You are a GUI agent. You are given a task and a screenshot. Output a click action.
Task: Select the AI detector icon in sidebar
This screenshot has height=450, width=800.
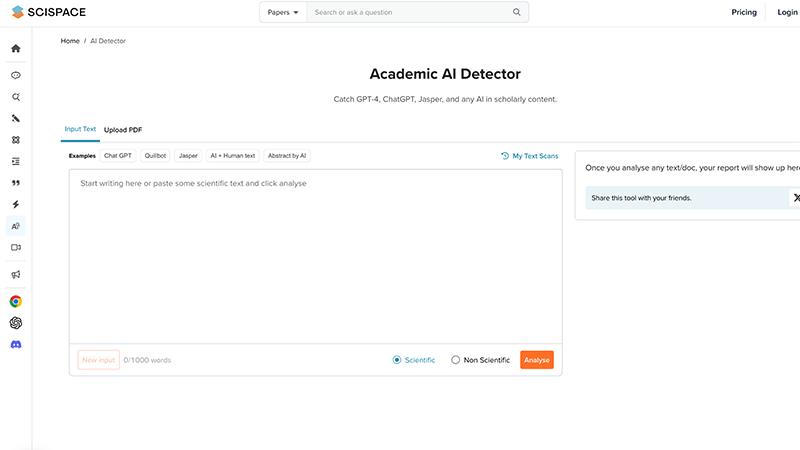[x=16, y=226]
